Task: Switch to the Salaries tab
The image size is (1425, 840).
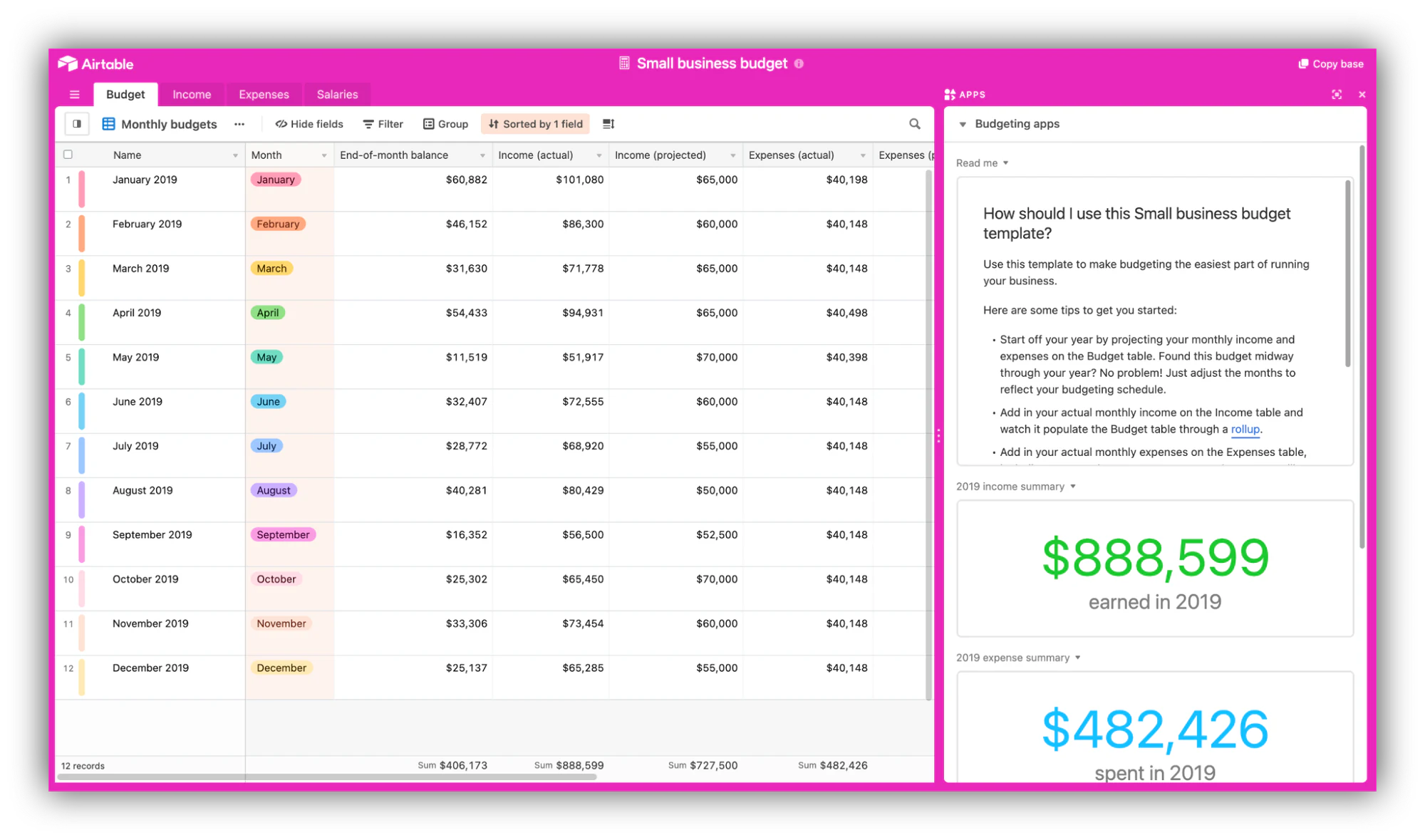Action: 337,94
